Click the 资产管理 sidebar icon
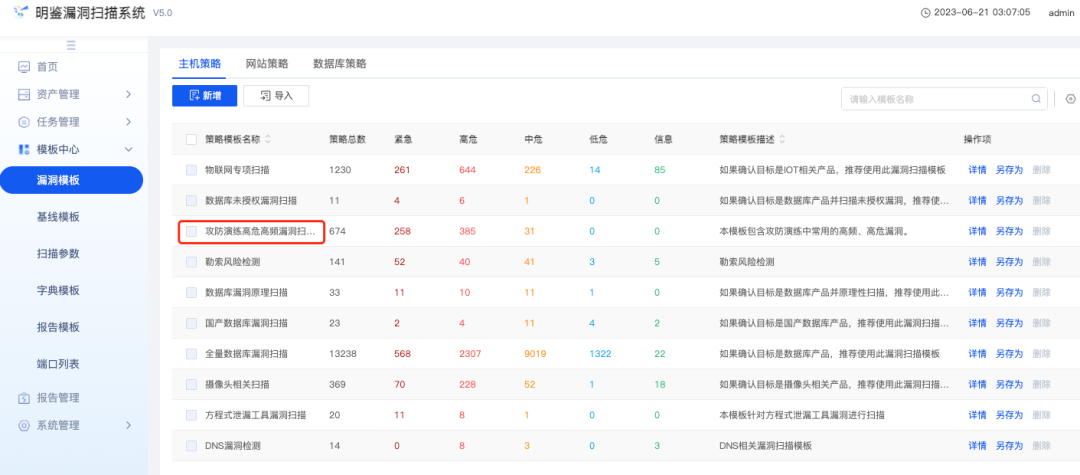 click(x=24, y=95)
